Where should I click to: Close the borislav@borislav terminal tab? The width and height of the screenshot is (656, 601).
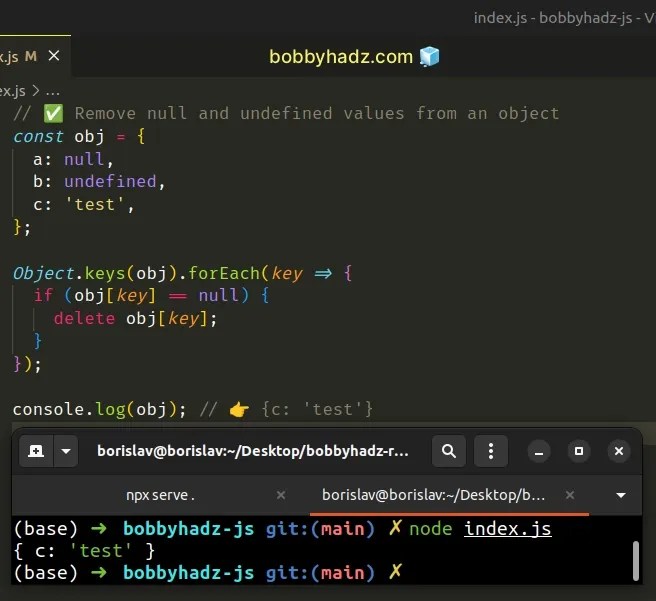coord(570,495)
